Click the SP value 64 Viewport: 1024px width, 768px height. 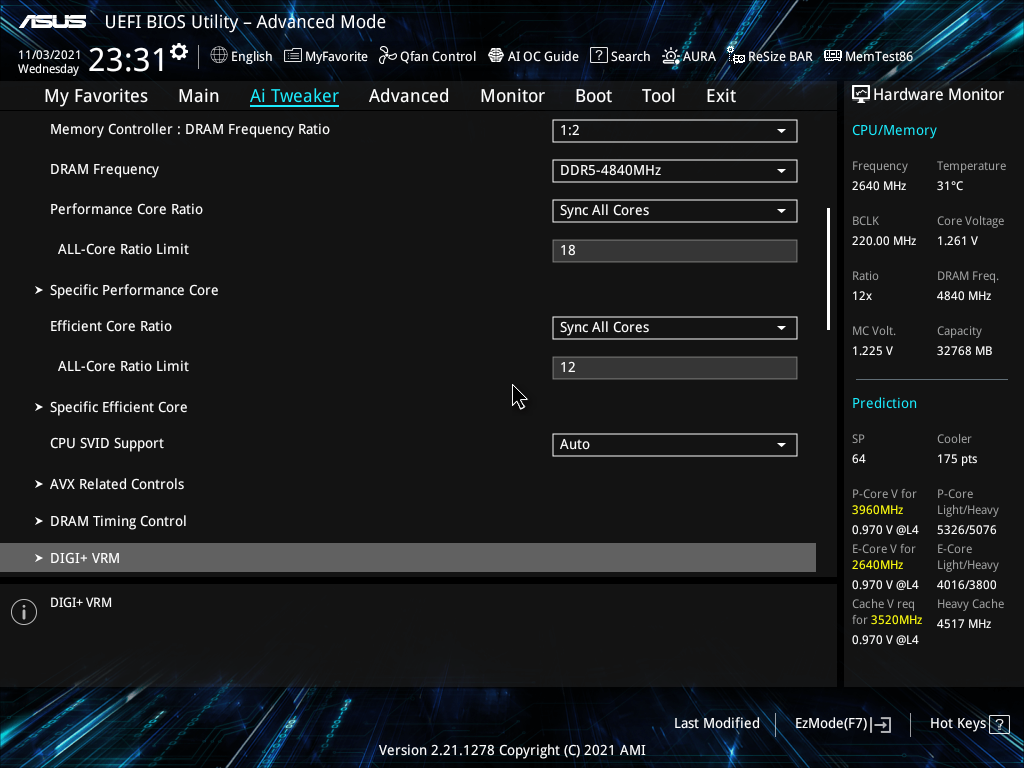coord(859,458)
